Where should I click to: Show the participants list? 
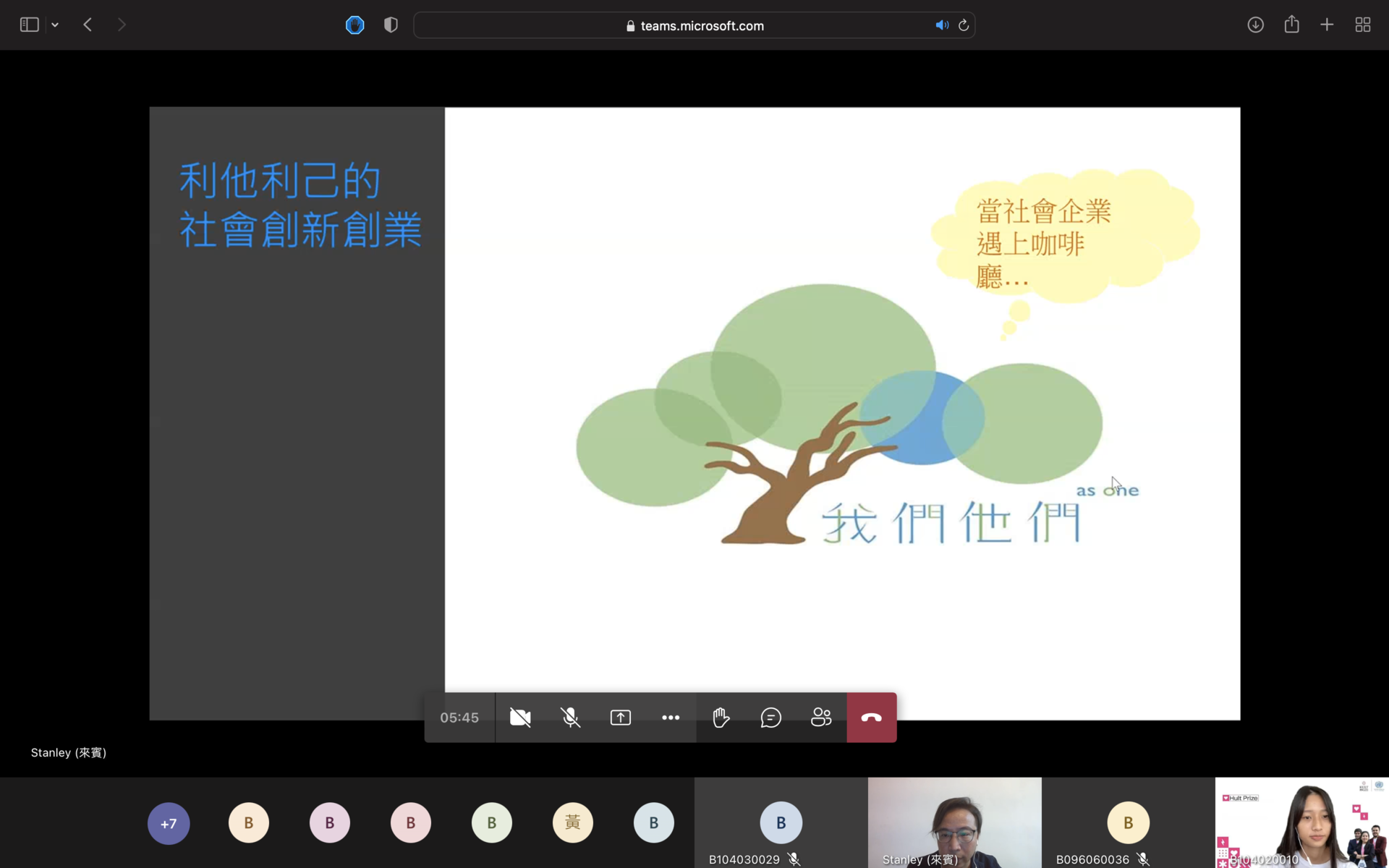tap(821, 718)
